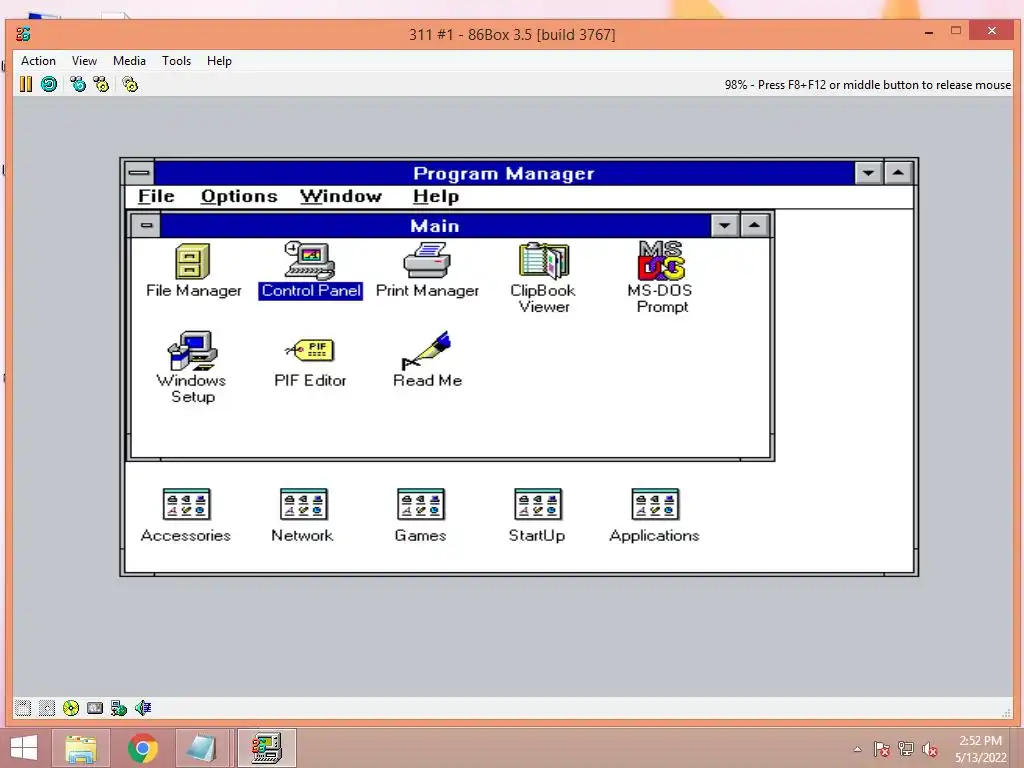Click the second floppy drive status icon

point(46,708)
